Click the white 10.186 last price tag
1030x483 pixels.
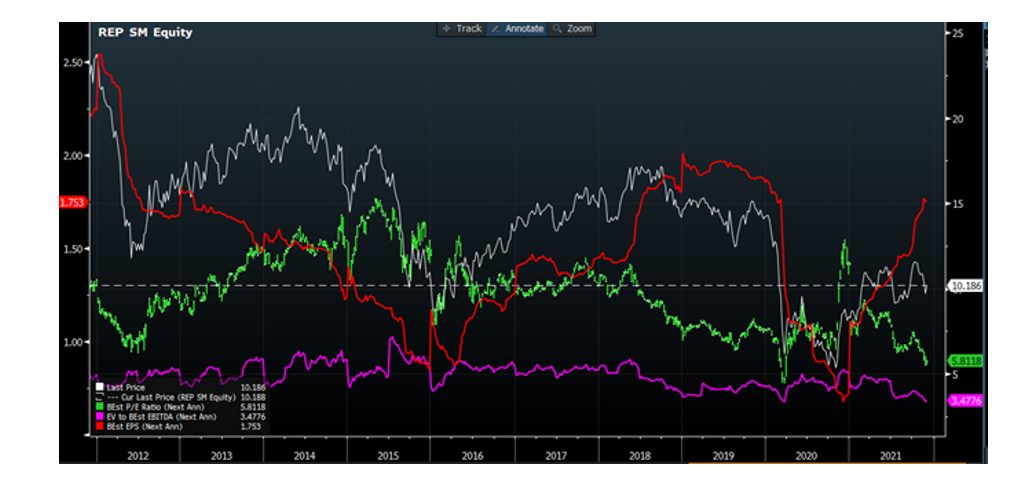tap(964, 286)
